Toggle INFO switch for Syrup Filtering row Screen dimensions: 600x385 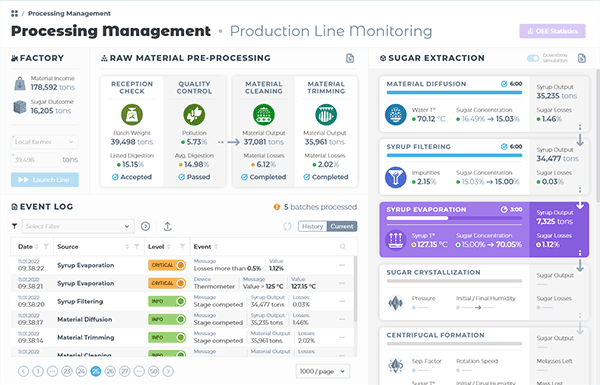tap(167, 301)
